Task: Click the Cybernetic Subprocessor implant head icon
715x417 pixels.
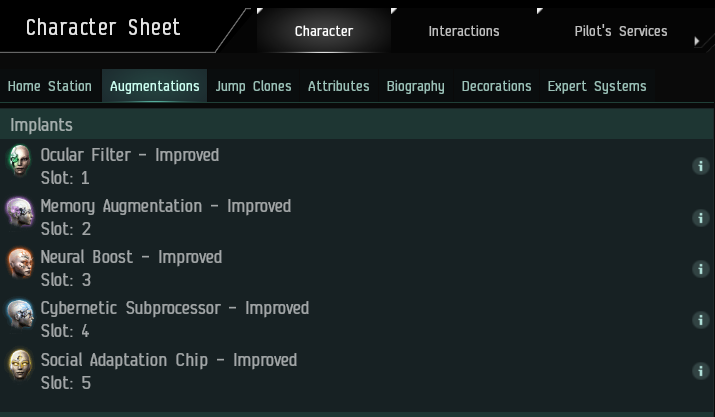Action: coord(20,314)
